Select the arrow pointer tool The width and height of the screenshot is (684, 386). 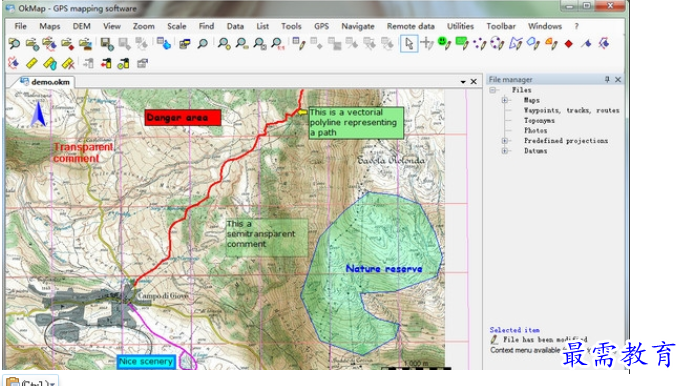tap(409, 44)
